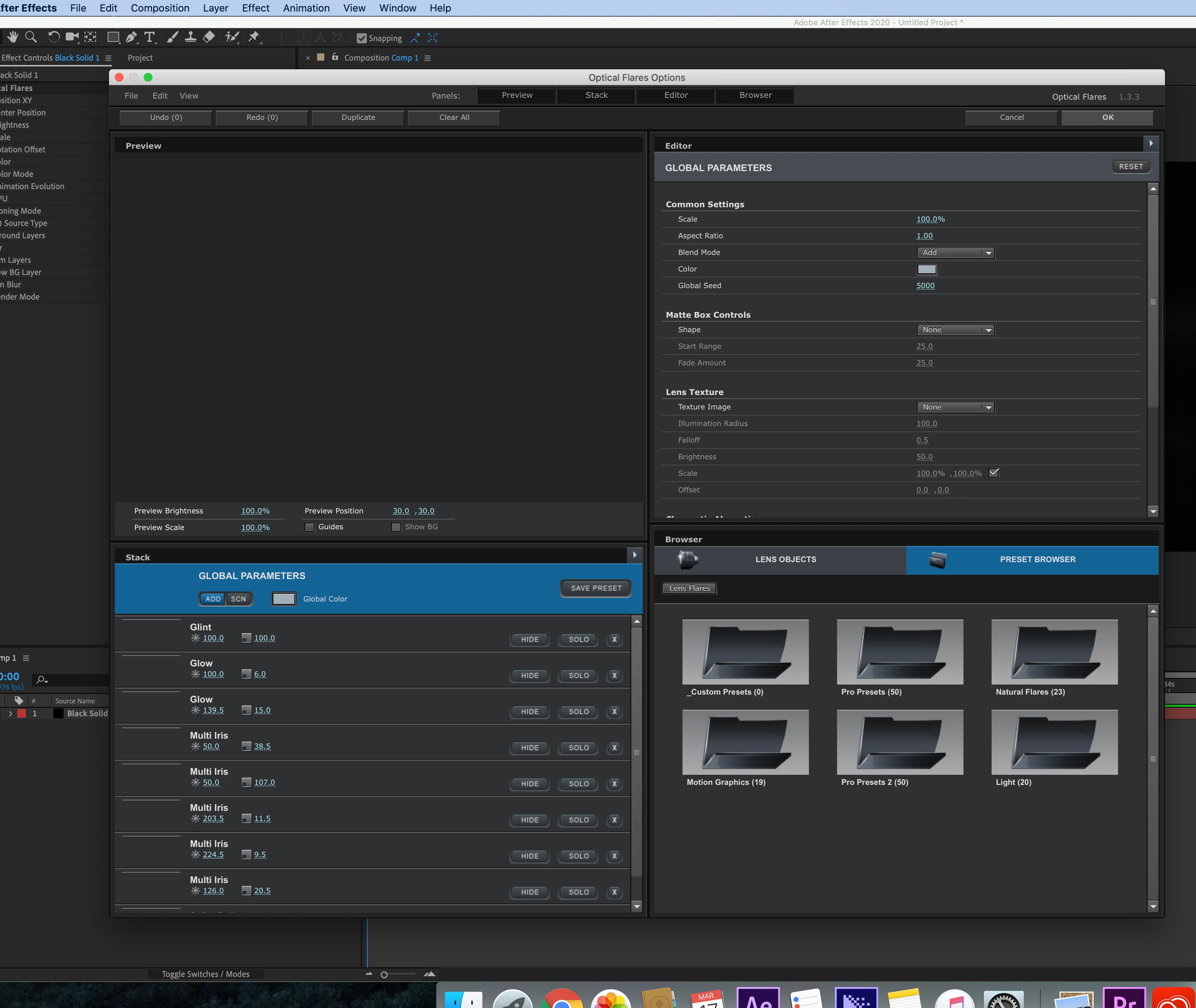Select the Pen tool
Viewport: 1196px width, 1008px height.
tap(131, 38)
